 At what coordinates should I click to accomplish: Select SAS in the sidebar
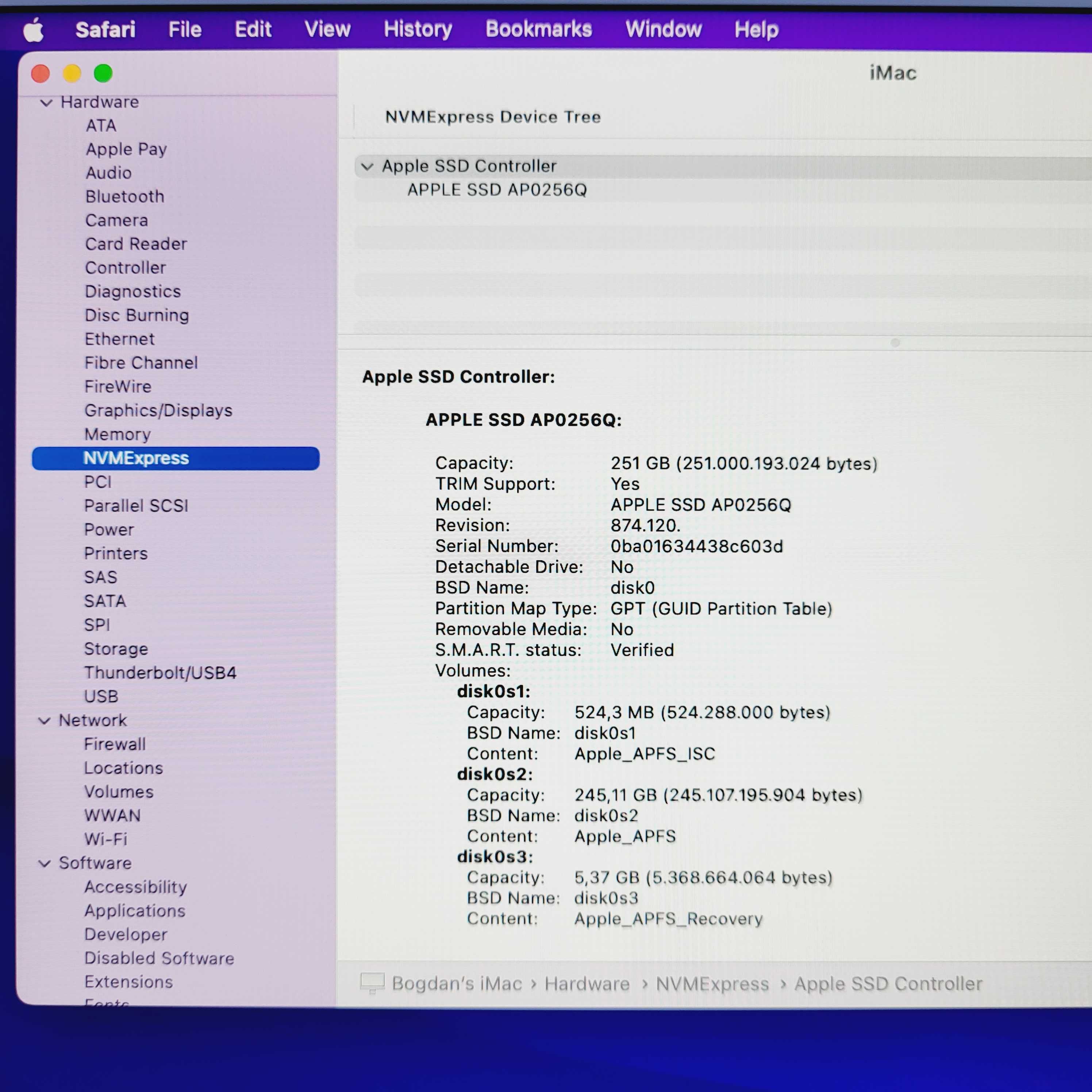(101, 577)
